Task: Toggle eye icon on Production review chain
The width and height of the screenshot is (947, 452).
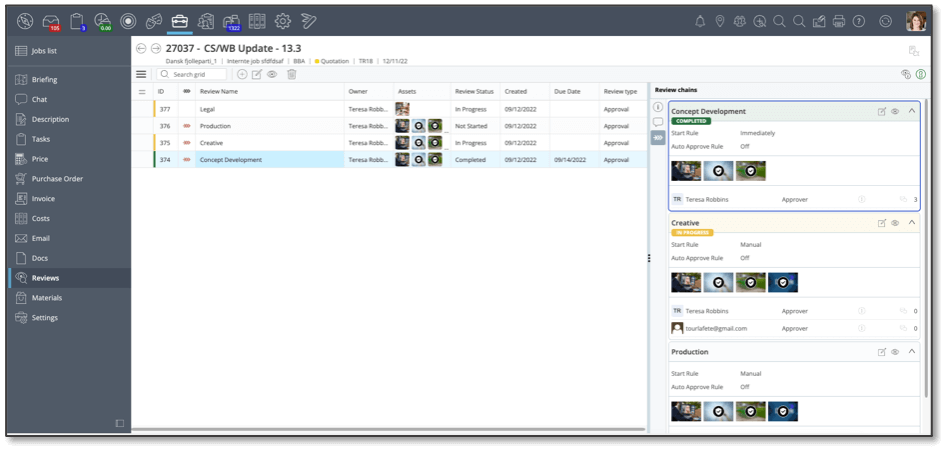Action: coord(895,352)
